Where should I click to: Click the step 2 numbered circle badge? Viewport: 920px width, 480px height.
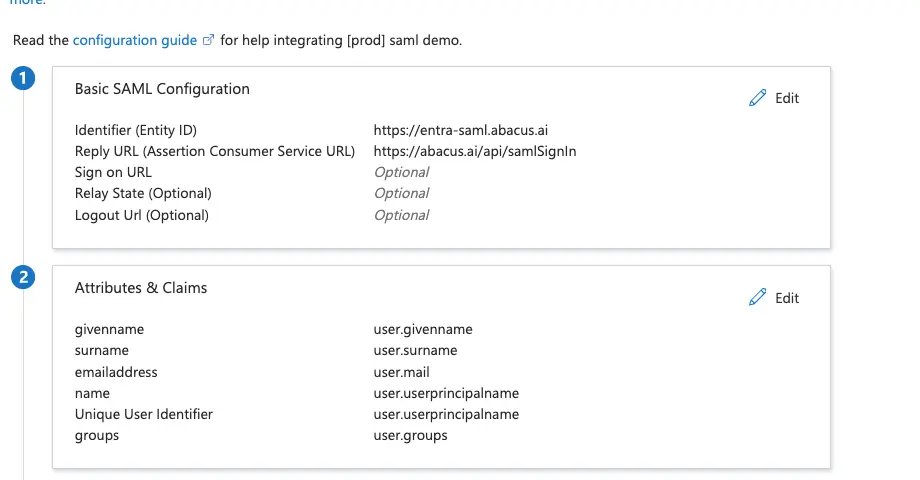tap(23, 279)
